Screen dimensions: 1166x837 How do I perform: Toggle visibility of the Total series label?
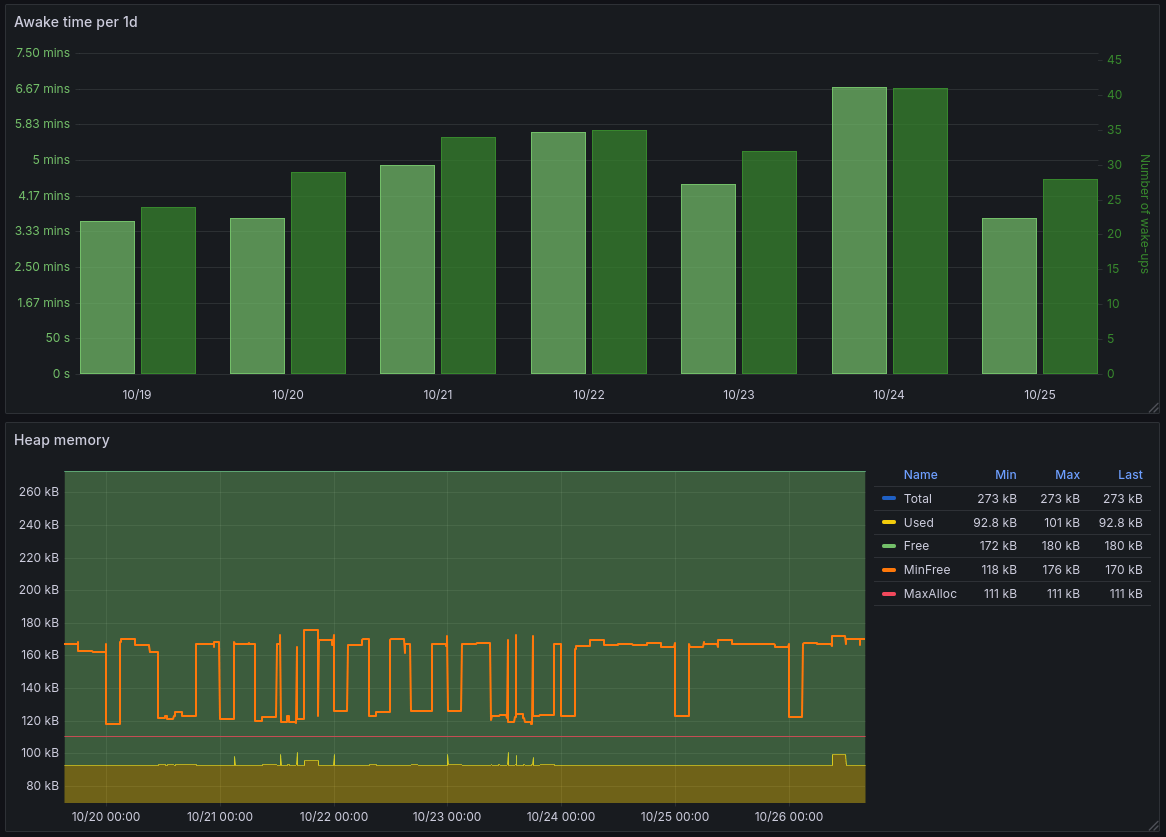(917, 499)
